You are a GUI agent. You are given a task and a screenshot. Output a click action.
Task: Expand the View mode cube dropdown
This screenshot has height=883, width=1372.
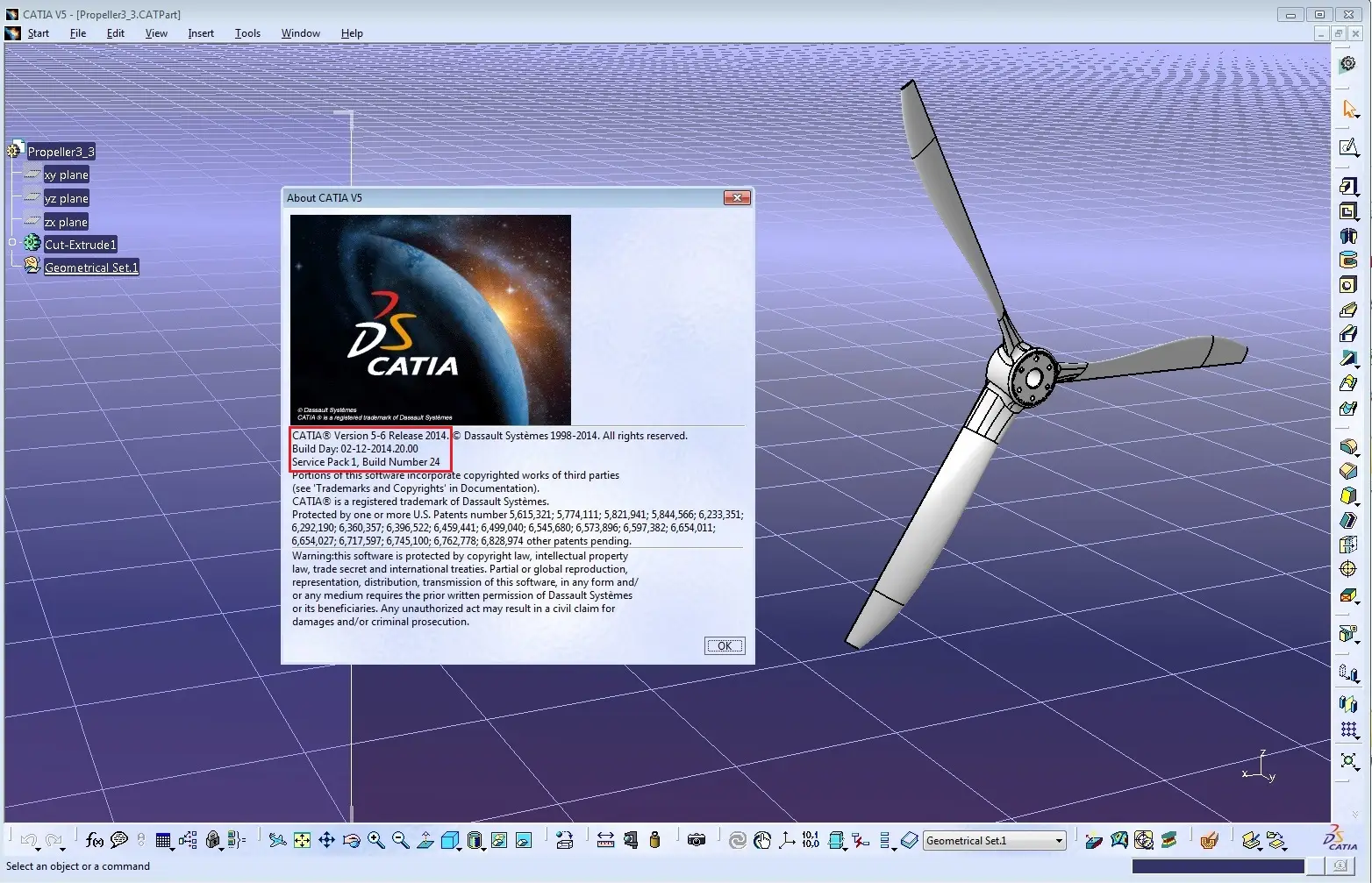coord(482,848)
